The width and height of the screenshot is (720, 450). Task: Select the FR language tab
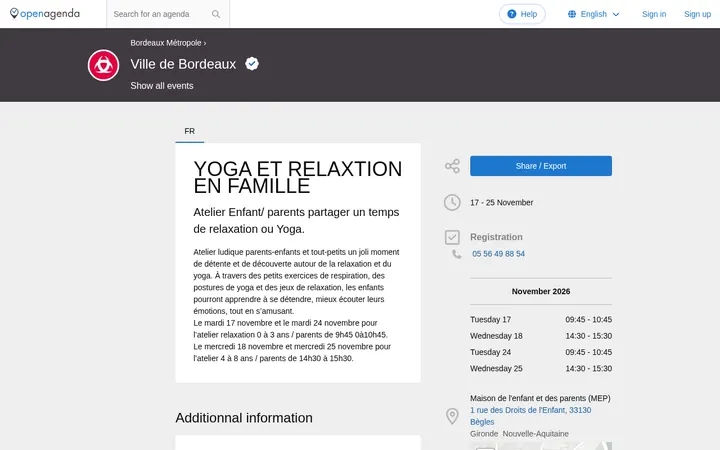[190, 131]
